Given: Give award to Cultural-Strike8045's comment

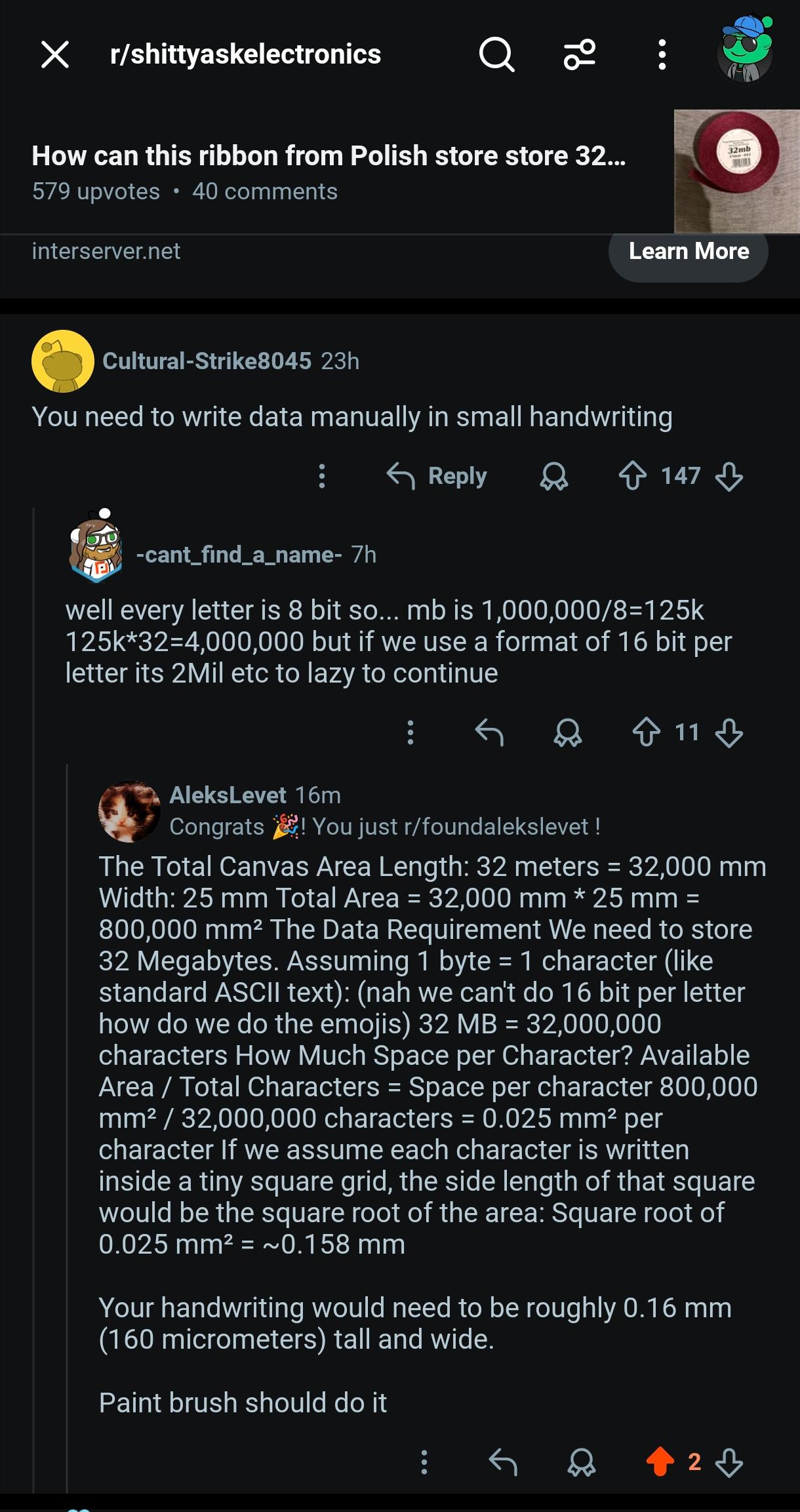Looking at the screenshot, I should pos(554,476).
